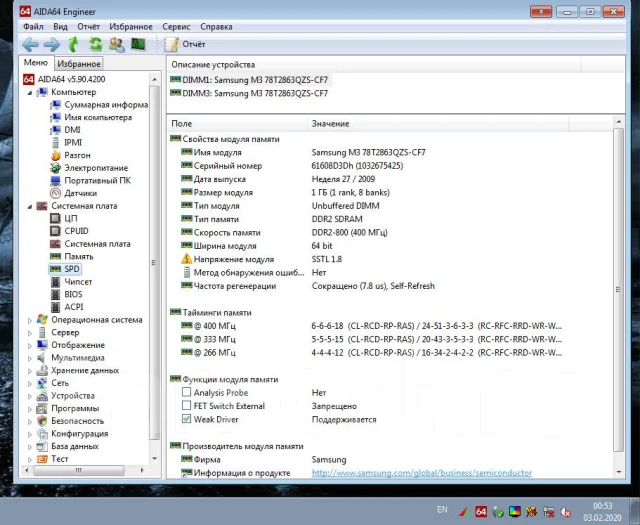The height and width of the screenshot is (525, 640).
Task: Click the users icon in the toolbar
Action: pyautogui.click(x=117, y=44)
